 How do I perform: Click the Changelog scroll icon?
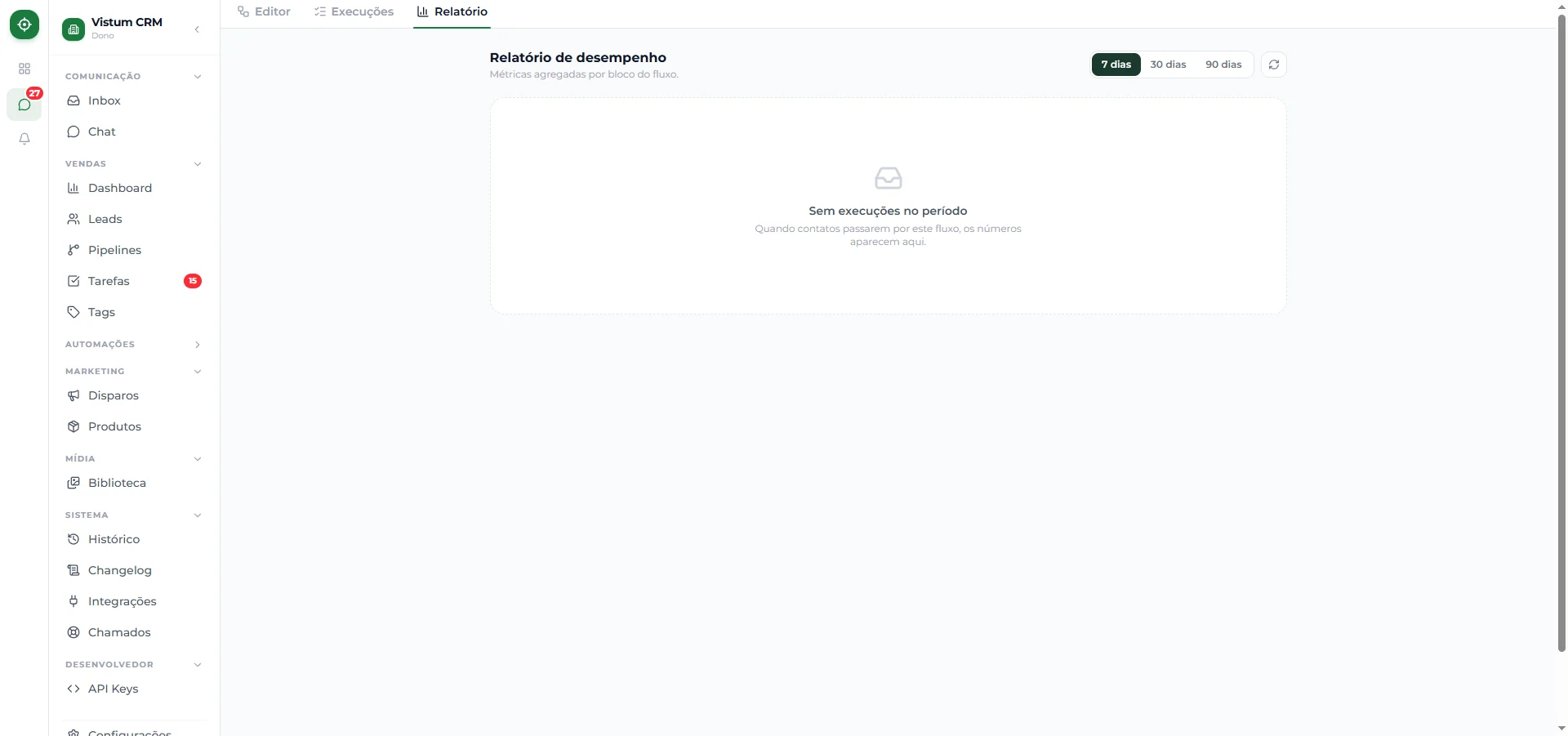click(x=73, y=570)
